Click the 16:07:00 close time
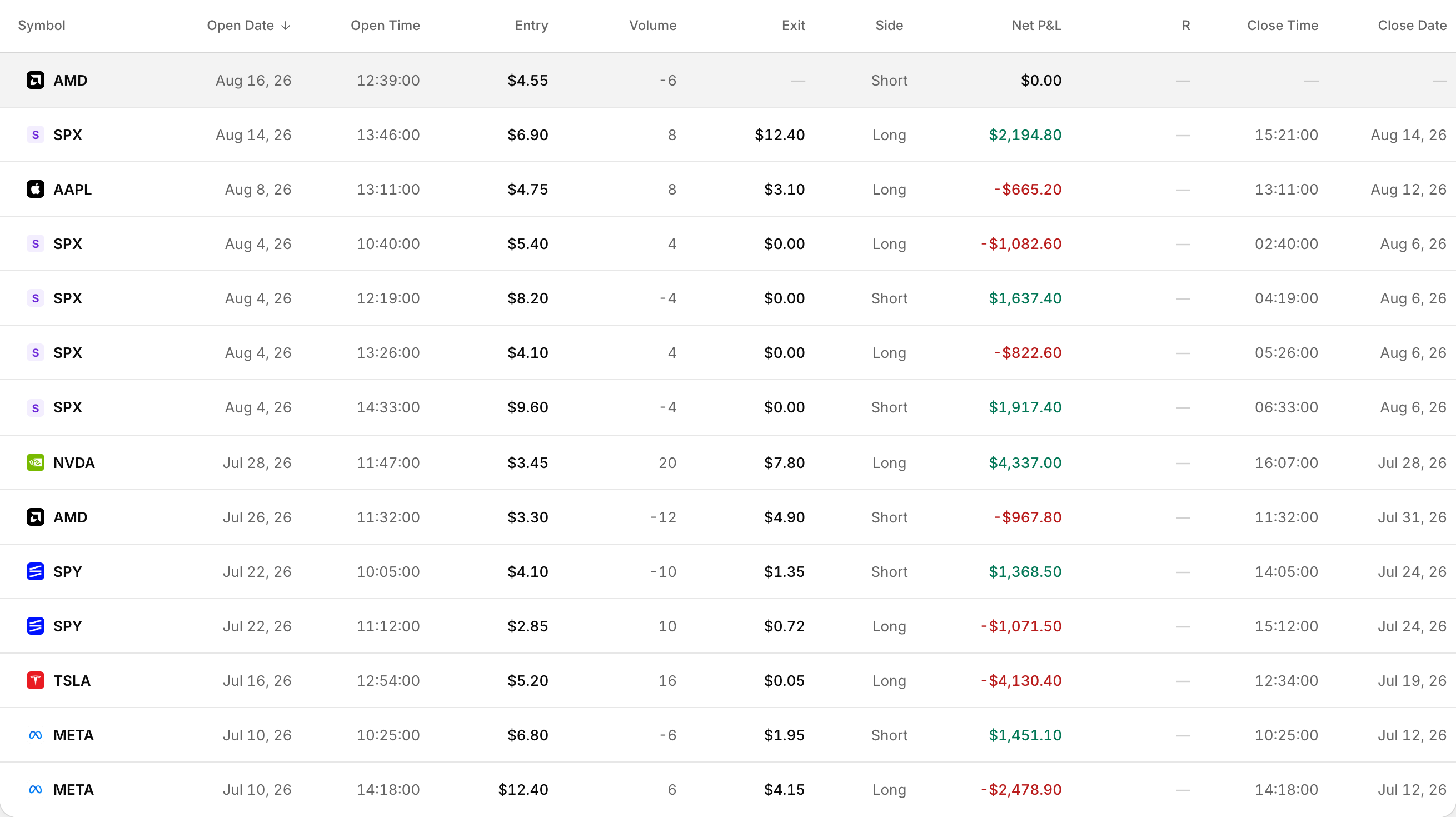Image resolution: width=1456 pixels, height=817 pixels. point(1287,463)
